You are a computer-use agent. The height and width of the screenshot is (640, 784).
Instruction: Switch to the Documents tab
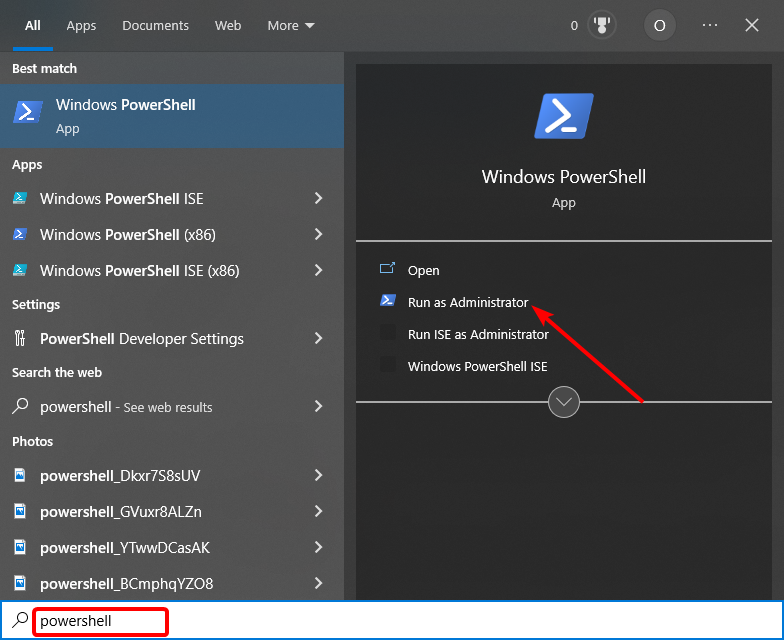click(x=156, y=26)
